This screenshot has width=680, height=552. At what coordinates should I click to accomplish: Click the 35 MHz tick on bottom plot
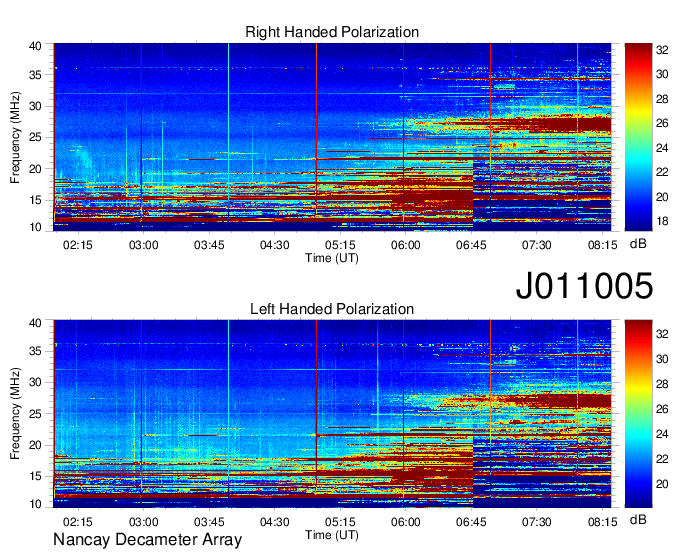pos(35,351)
